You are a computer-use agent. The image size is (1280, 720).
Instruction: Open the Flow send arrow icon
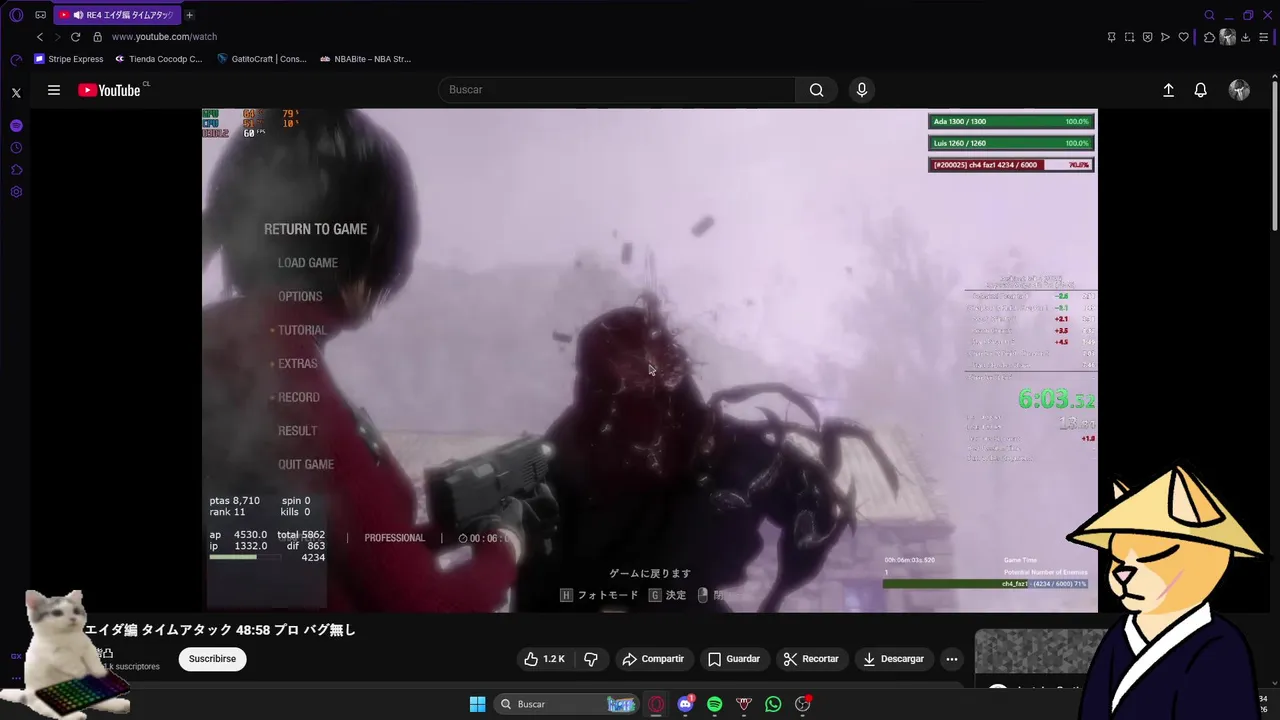(x=1166, y=37)
